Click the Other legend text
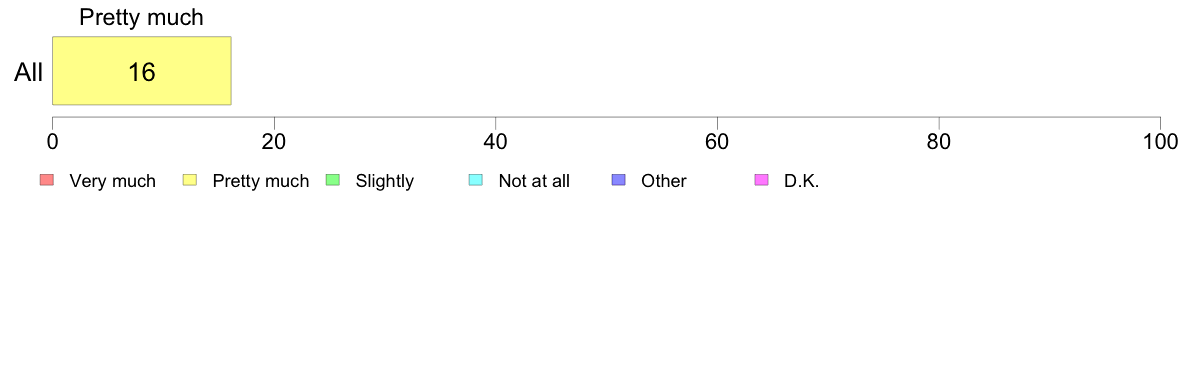1188x368 pixels. click(x=664, y=181)
